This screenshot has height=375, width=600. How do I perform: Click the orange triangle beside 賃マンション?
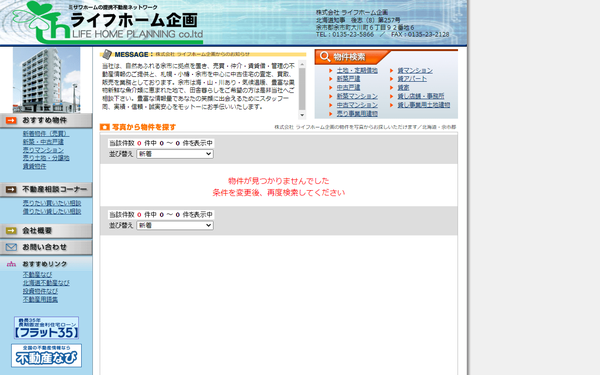click(391, 70)
